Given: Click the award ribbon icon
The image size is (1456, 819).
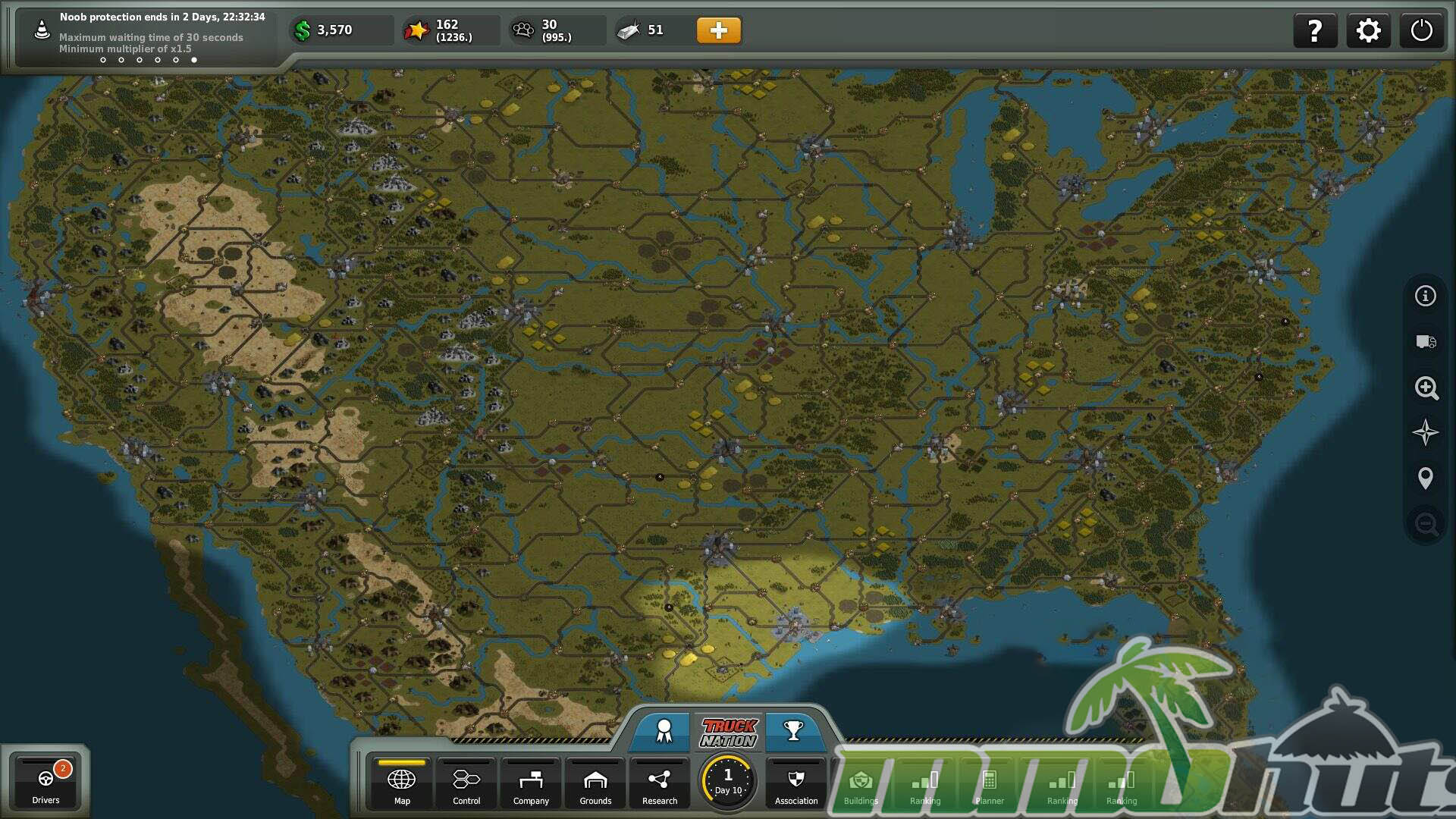Looking at the screenshot, I should [664, 731].
